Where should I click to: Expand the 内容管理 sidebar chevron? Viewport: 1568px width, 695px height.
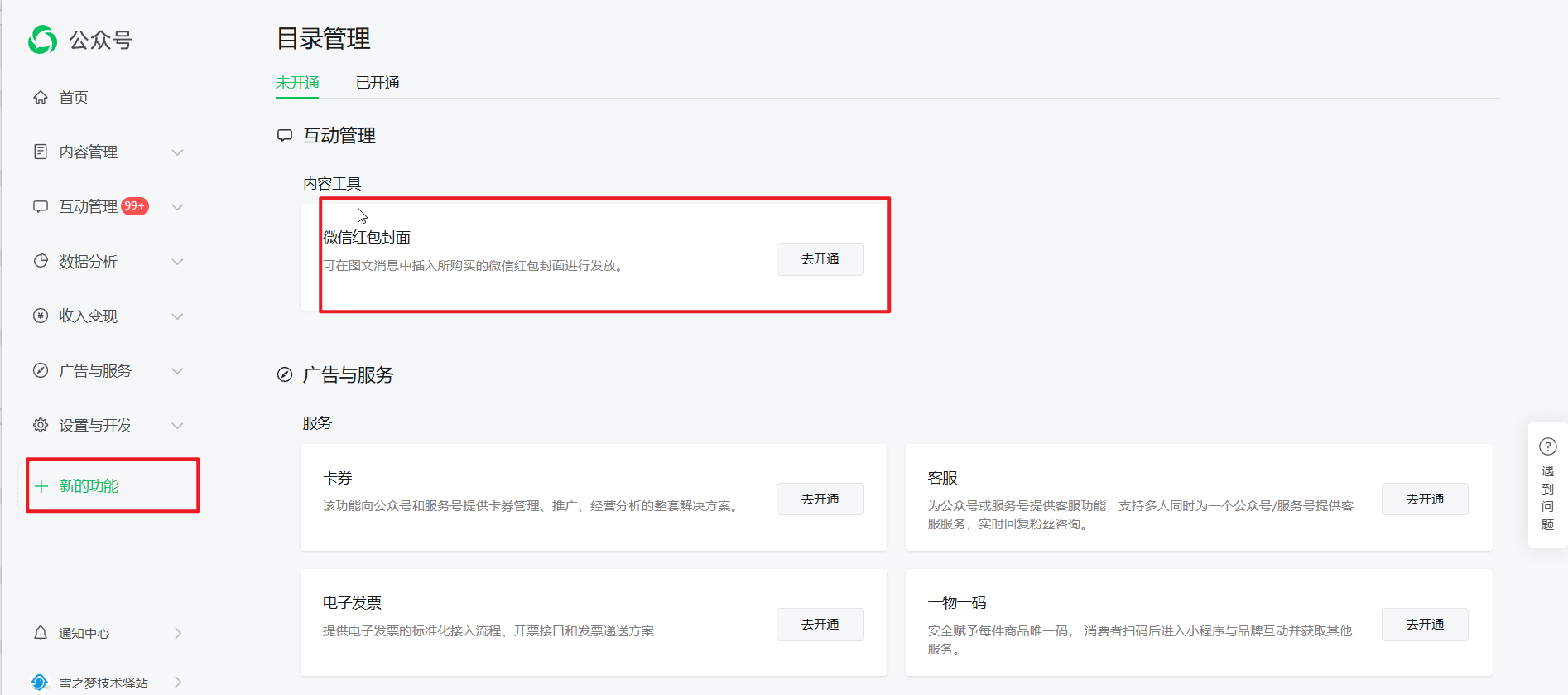(x=177, y=152)
